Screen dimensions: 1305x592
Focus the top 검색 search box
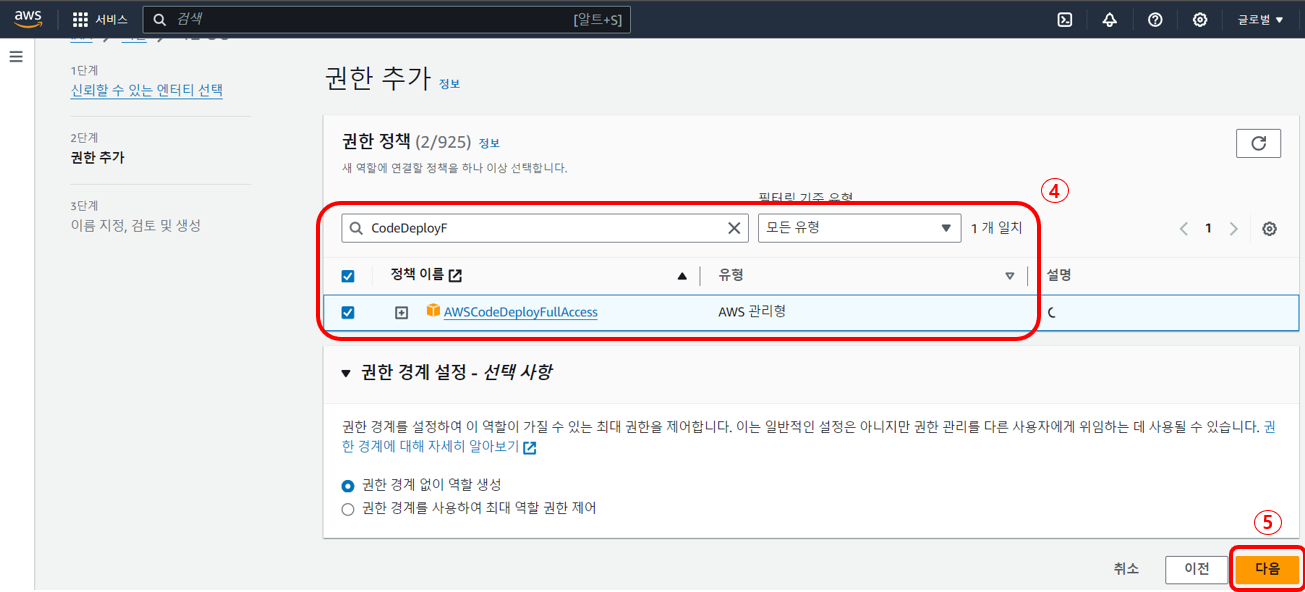[386, 20]
